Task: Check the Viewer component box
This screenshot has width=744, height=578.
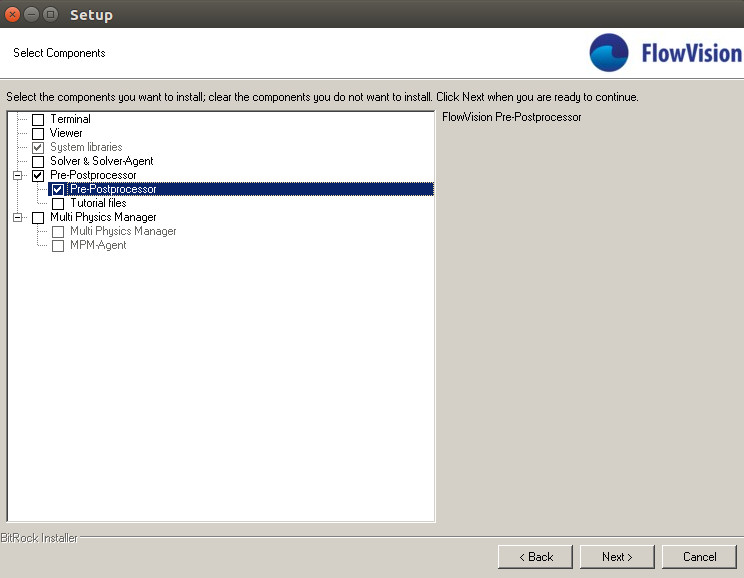Action: click(38, 134)
